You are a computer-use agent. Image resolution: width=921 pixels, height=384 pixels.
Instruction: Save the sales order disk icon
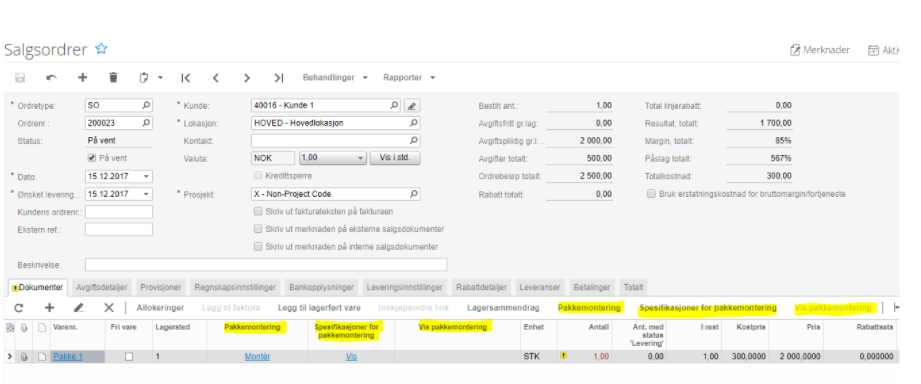pyautogui.click(x=20, y=78)
